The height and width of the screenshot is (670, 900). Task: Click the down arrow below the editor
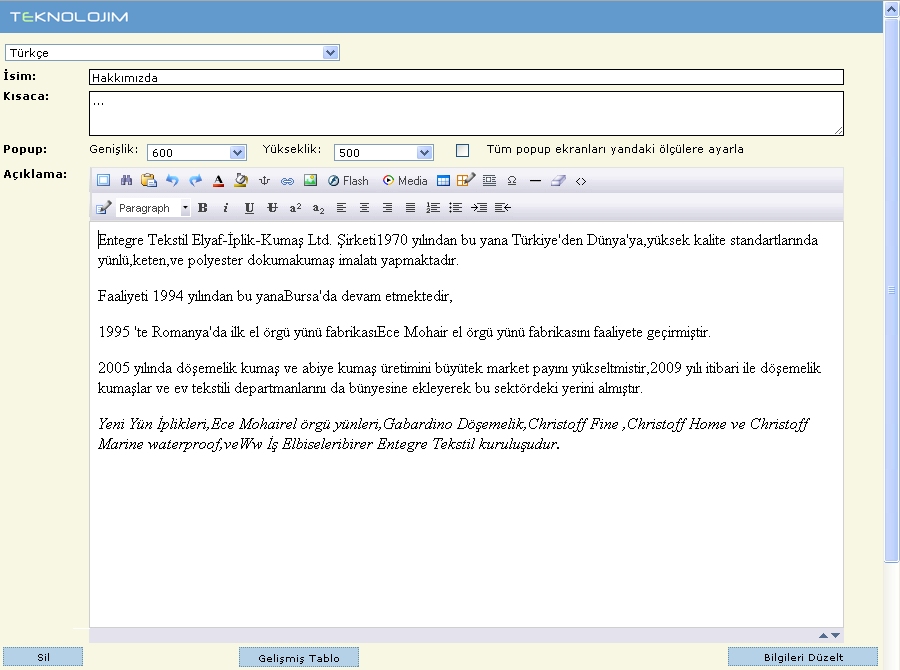pyautogui.click(x=835, y=635)
